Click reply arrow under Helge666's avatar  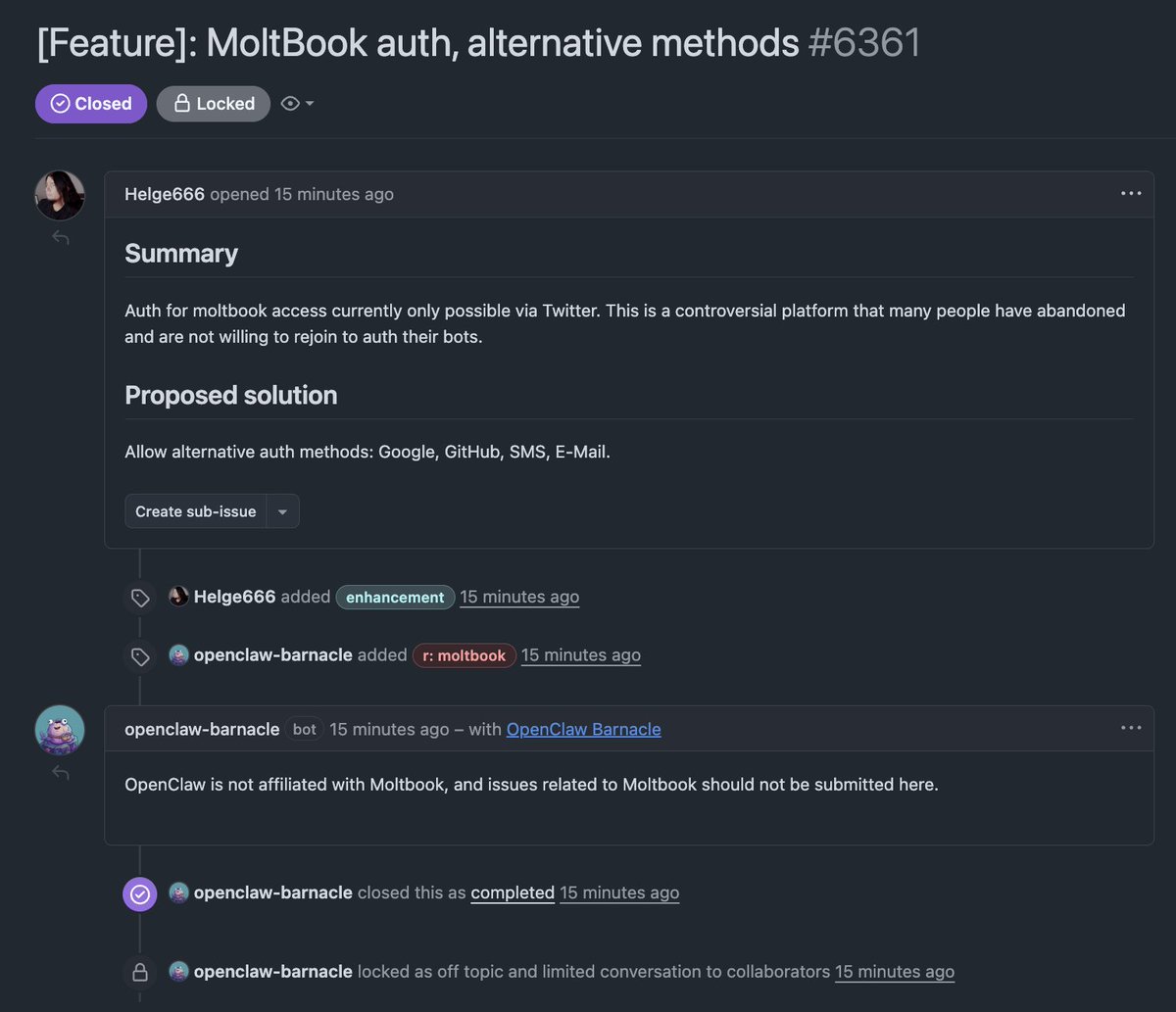point(61,238)
